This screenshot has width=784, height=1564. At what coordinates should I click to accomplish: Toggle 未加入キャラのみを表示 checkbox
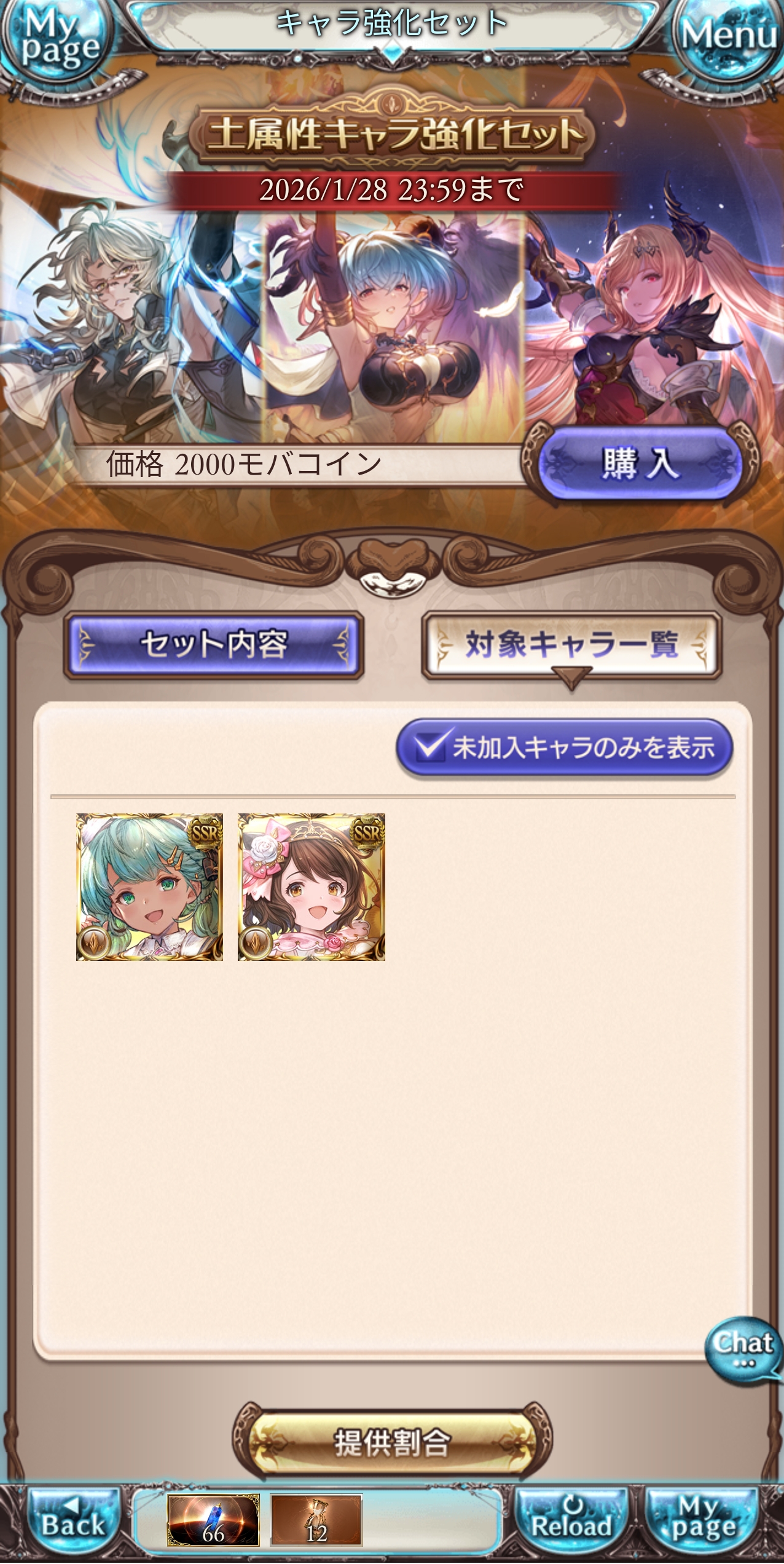[x=565, y=747]
